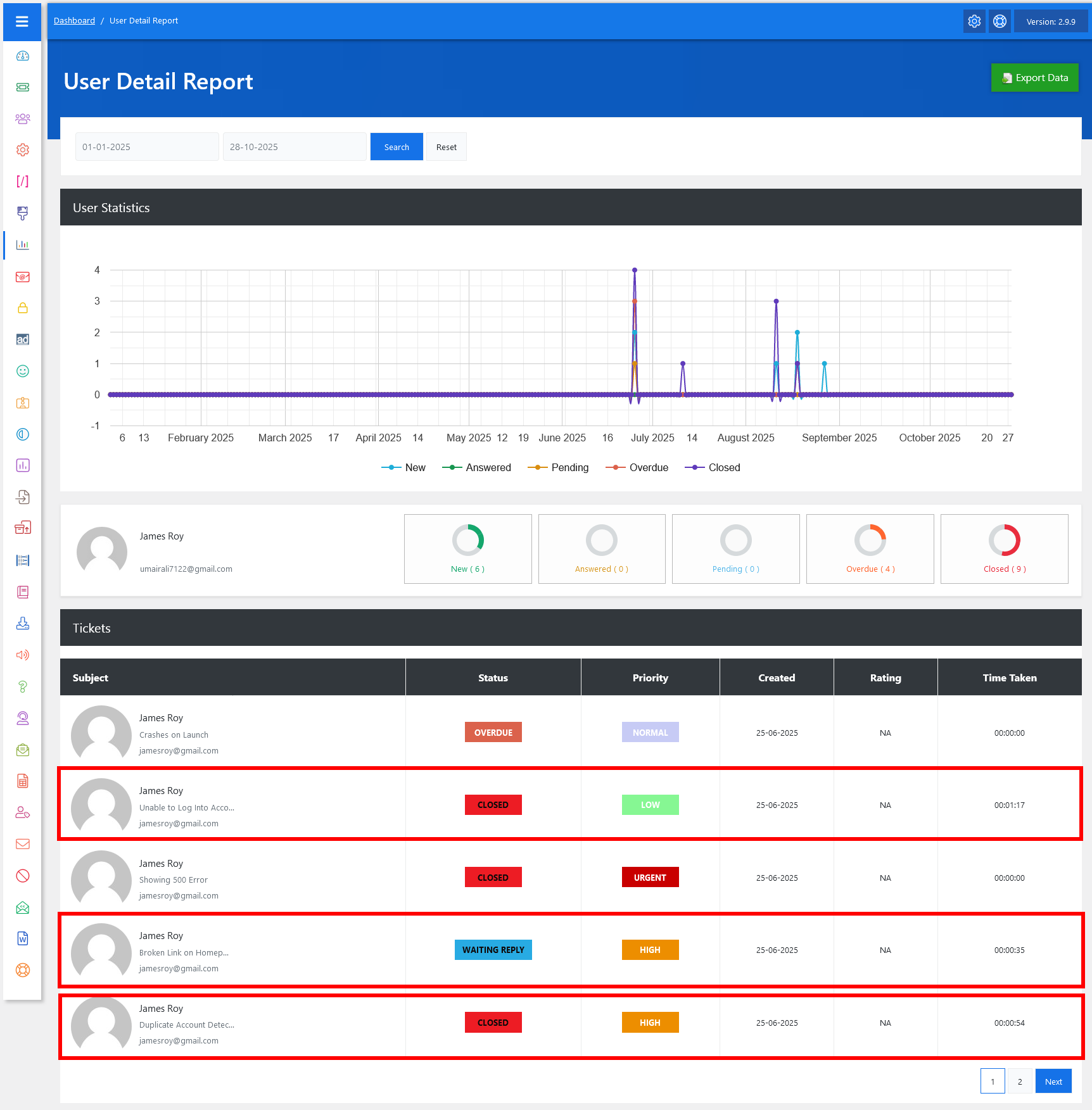
Task: Click the Closed (9) progress ring card
Action: [1004, 548]
